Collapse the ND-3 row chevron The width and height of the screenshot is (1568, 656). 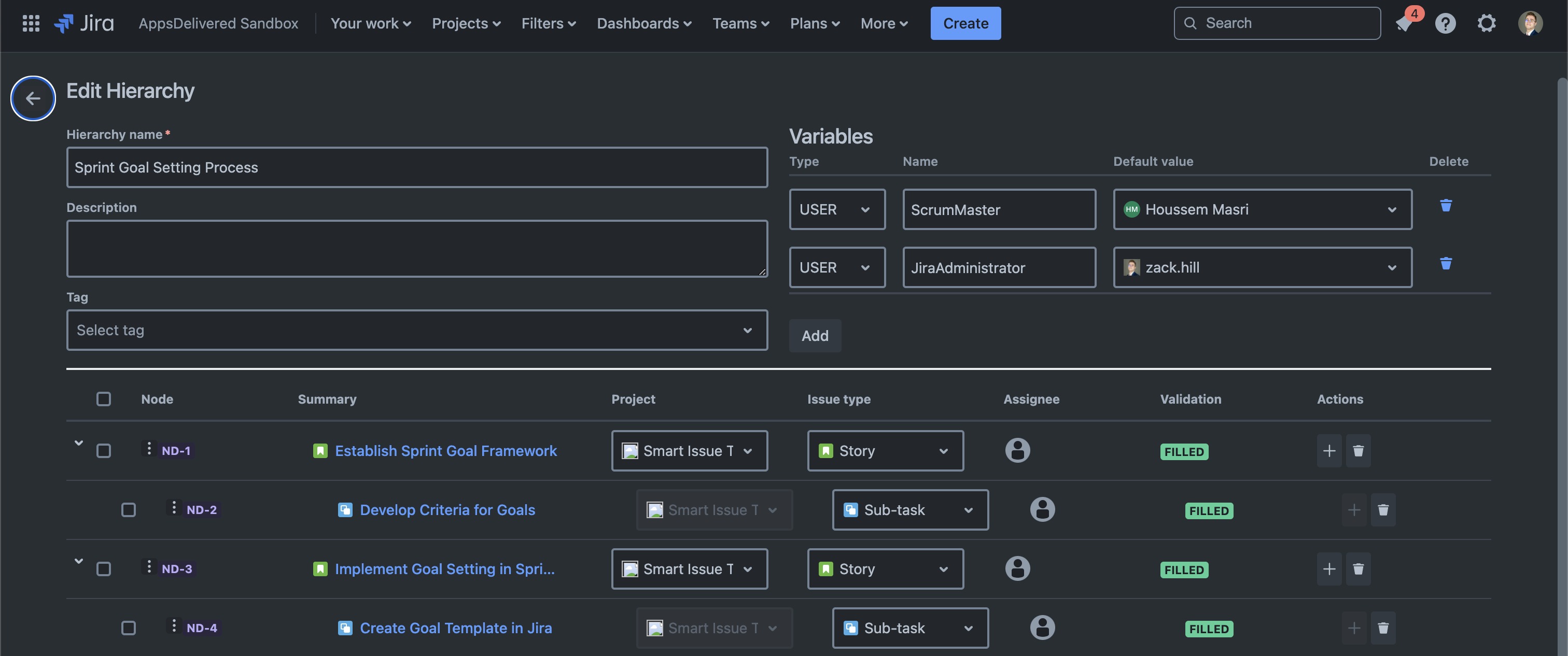click(78, 561)
